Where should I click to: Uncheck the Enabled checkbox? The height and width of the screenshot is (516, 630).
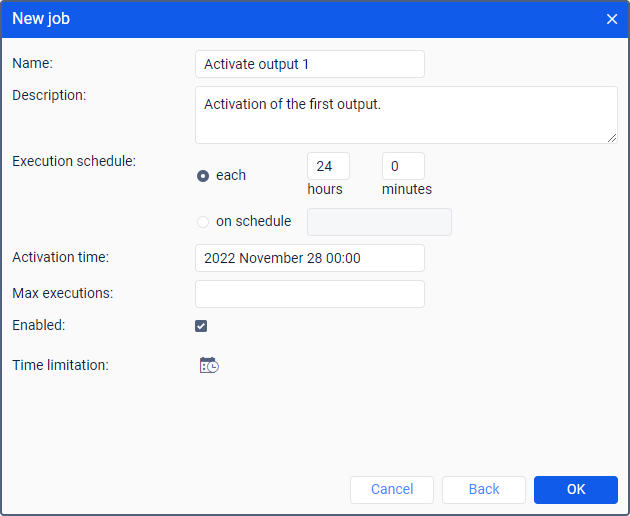[x=201, y=326]
